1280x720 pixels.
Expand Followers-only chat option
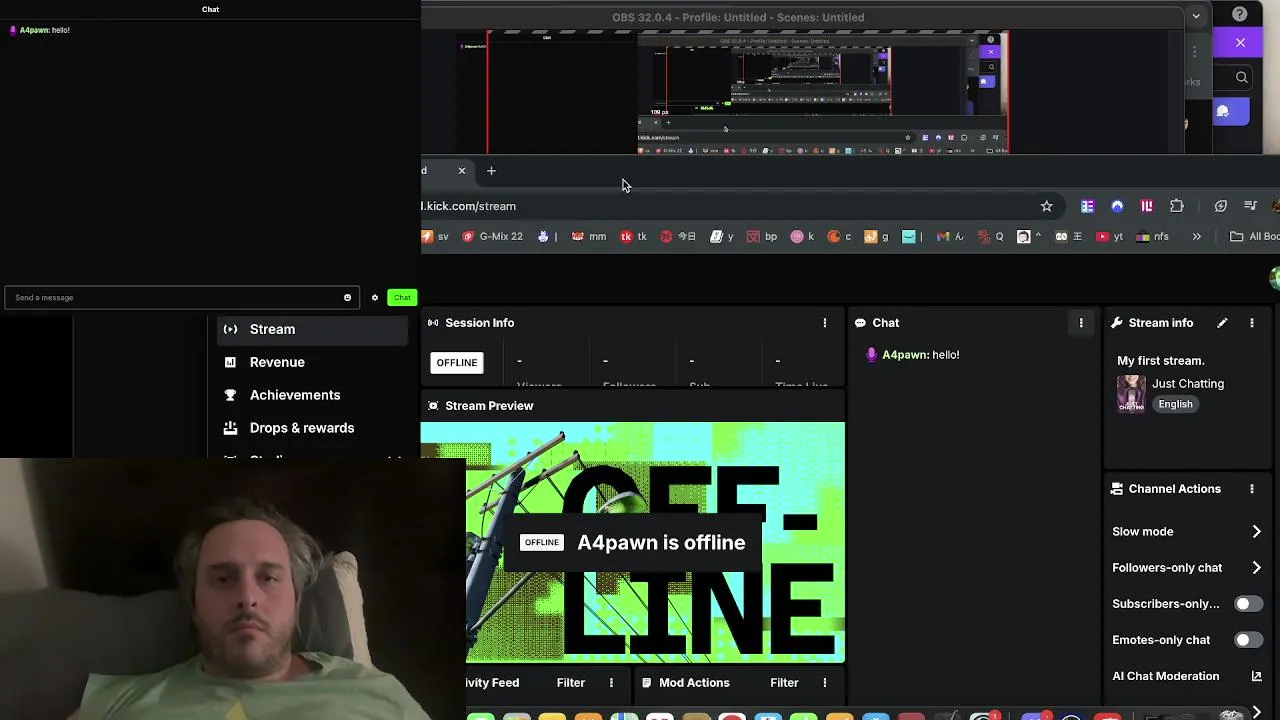1187,568
